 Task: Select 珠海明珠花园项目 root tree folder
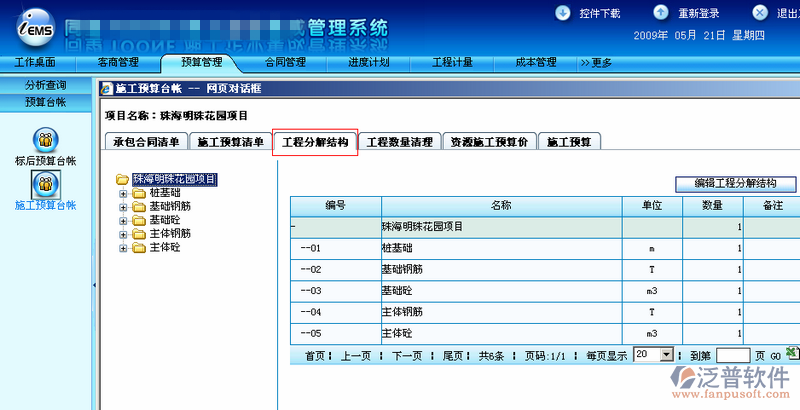point(174,179)
